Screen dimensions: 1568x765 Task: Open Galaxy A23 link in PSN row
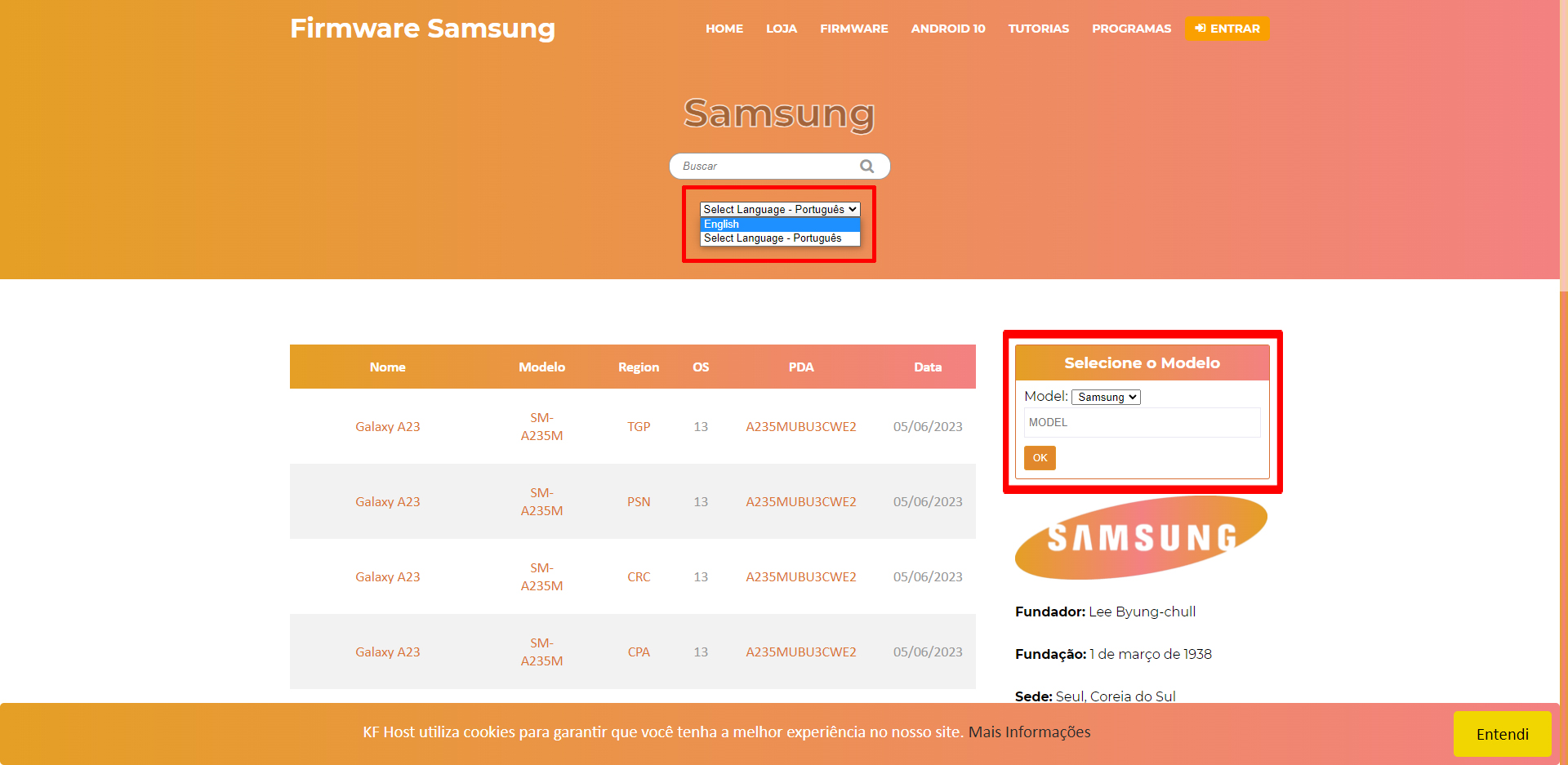(x=387, y=502)
